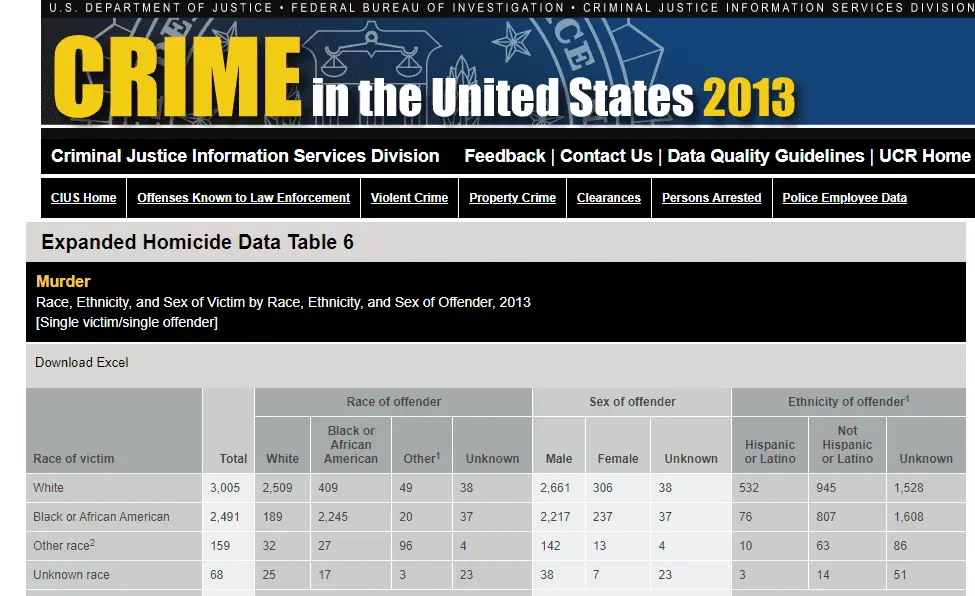Click the Feedback link
975x596 pixels.
point(504,156)
